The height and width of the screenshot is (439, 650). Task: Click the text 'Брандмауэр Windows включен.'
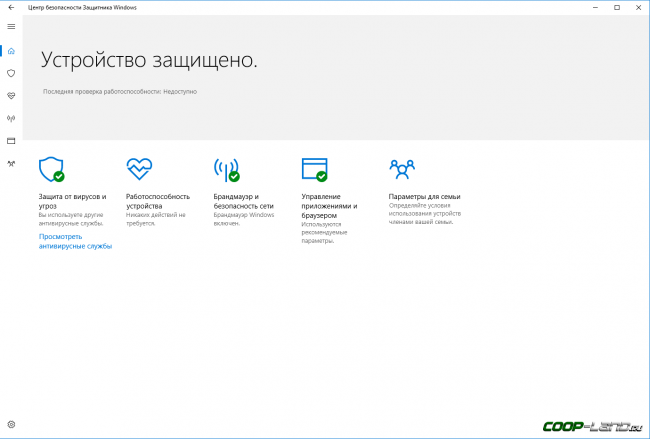(244, 219)
